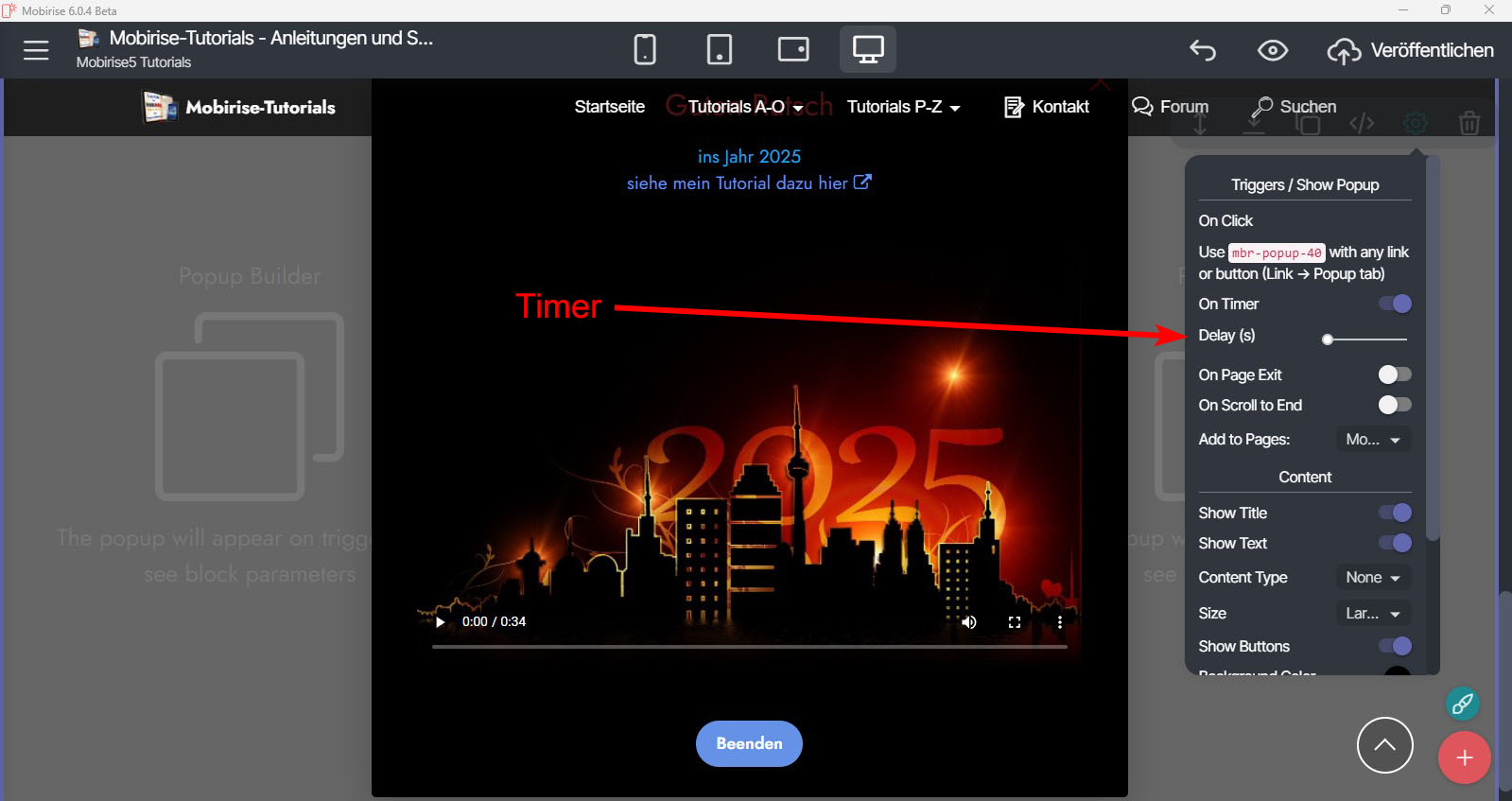Open the hamburger main menu
This screenshot has height=801, width=1512.
[x=36, y=50]
